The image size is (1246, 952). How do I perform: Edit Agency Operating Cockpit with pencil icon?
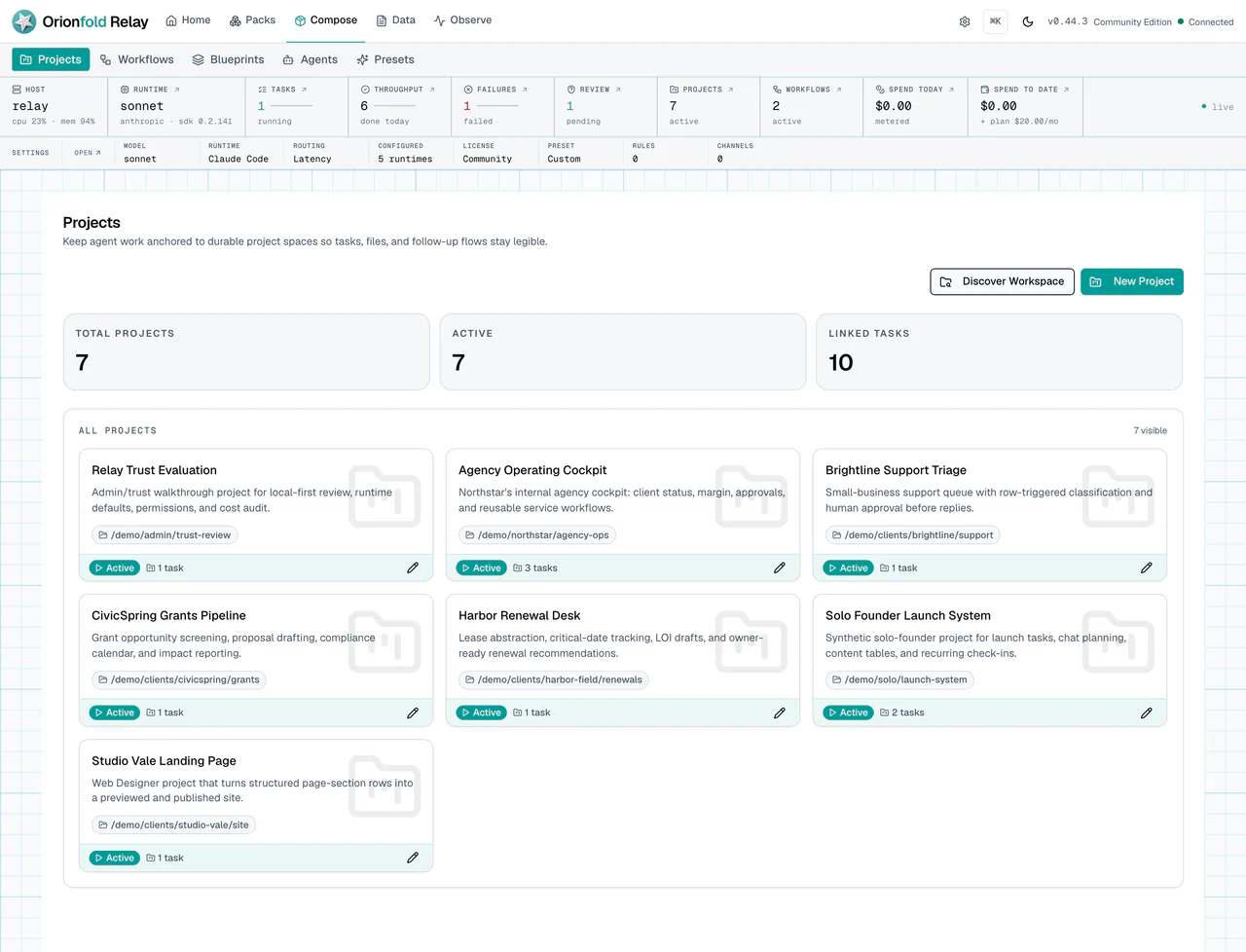(x=780, y=568)
